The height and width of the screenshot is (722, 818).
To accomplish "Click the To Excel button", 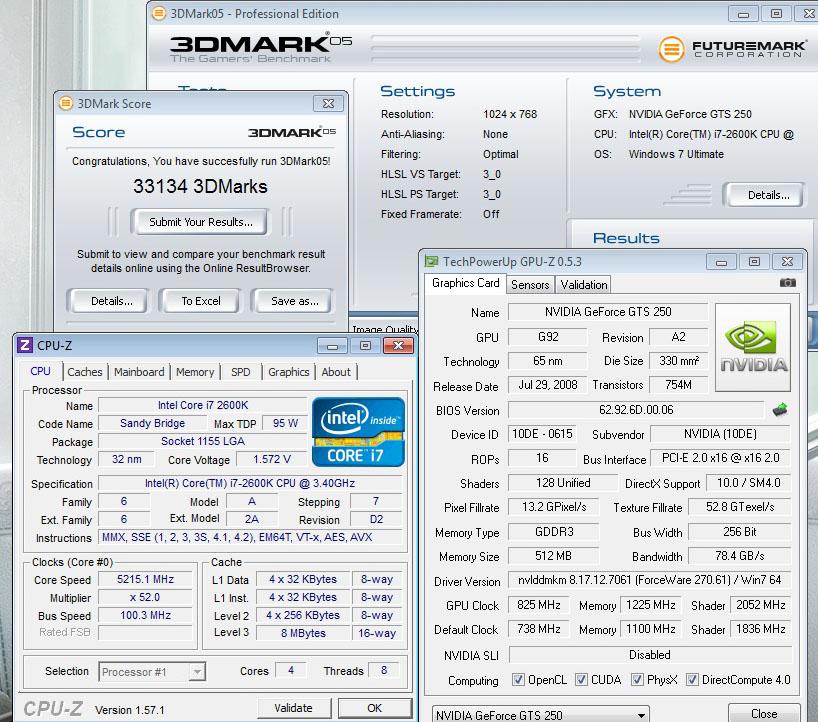I will point(201,301).
